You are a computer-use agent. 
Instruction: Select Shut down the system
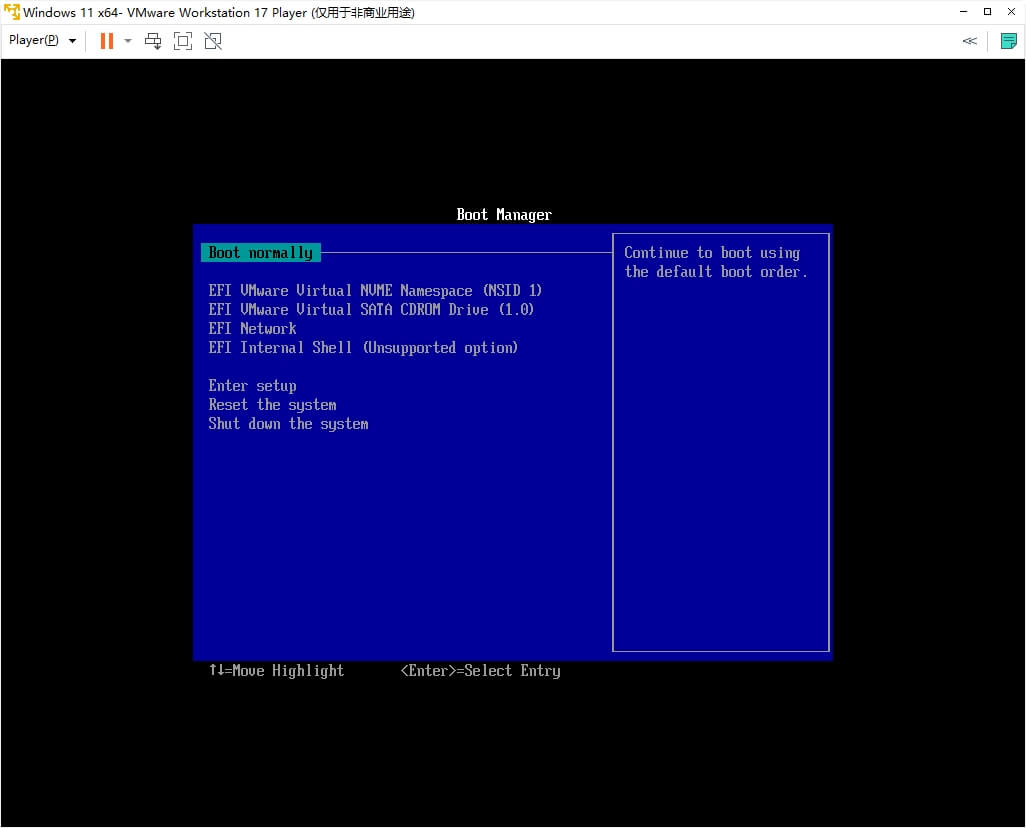point(288,424)
